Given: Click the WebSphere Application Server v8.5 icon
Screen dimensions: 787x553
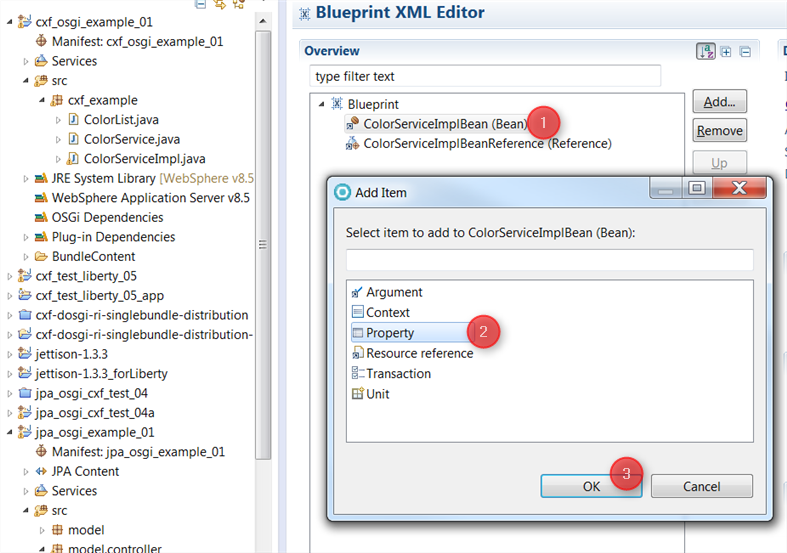Looking at the screenshot, I should pos(41,198).
